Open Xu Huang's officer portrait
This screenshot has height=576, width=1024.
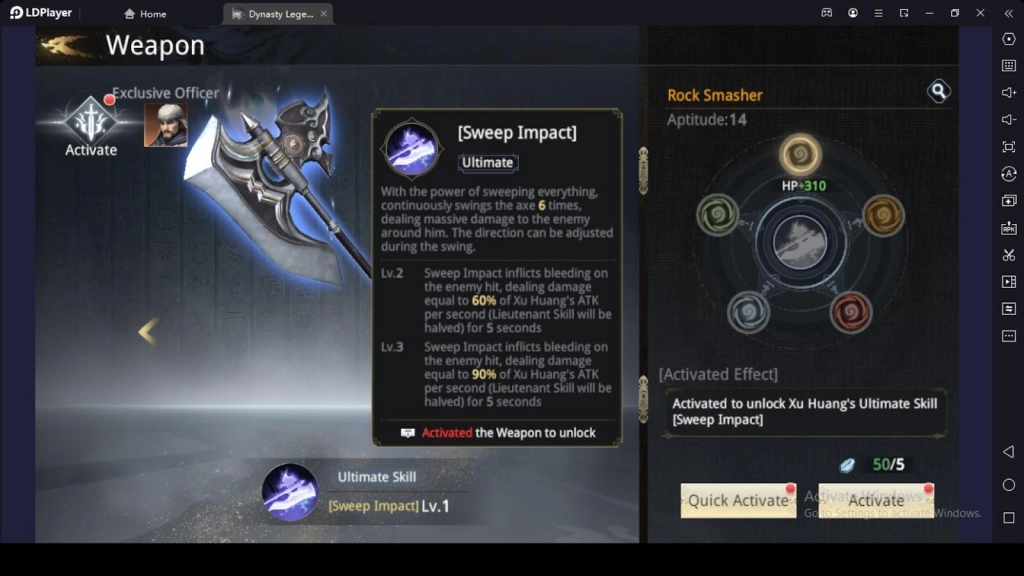point(166,125)
